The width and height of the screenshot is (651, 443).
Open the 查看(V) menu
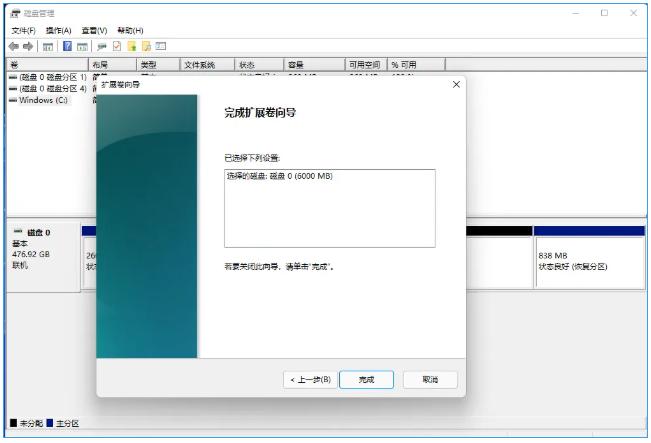(94, 30)
